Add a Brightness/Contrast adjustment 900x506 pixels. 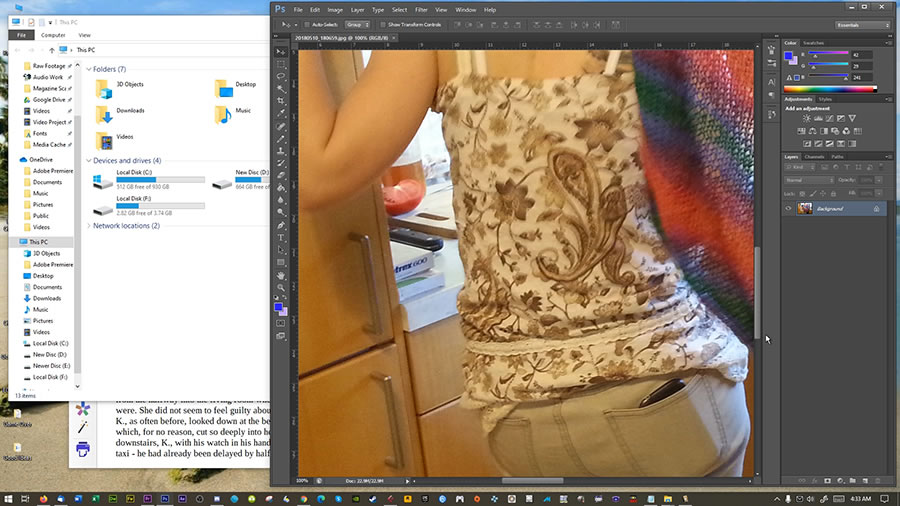click(x=806, y=118)
